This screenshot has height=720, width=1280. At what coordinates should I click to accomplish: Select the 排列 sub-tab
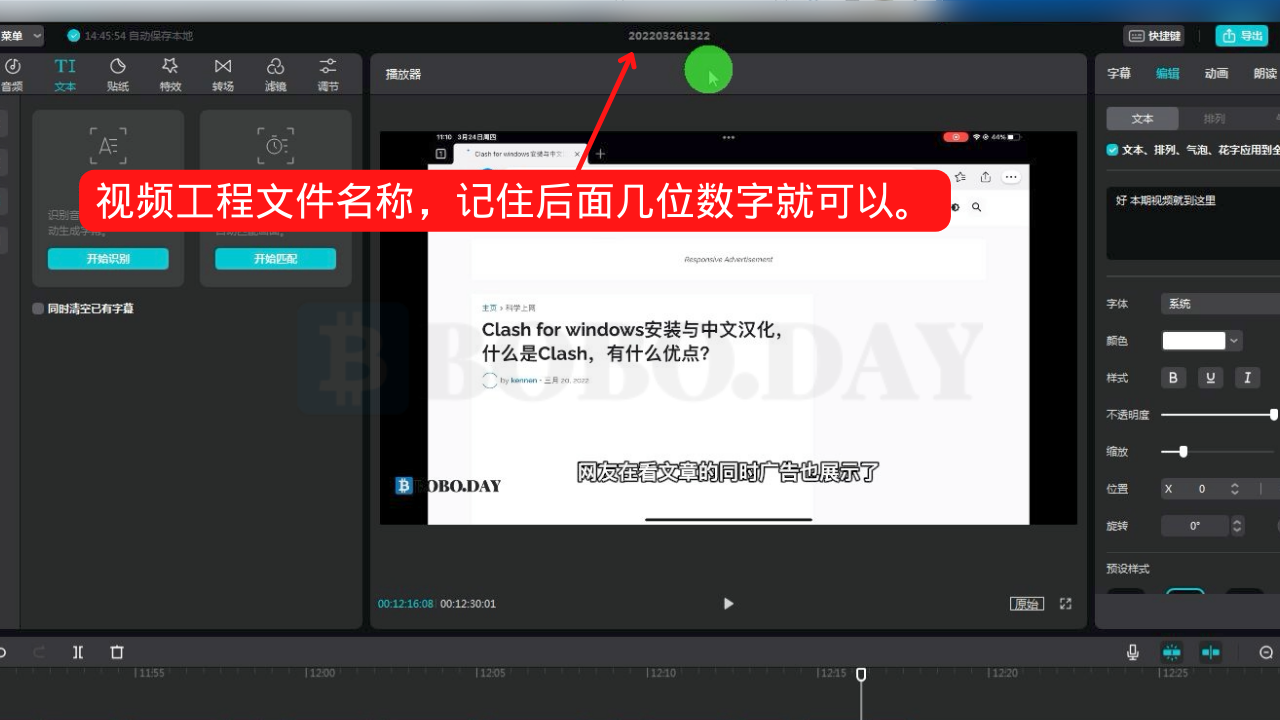pyautogui.click(x=1215, y=119)
